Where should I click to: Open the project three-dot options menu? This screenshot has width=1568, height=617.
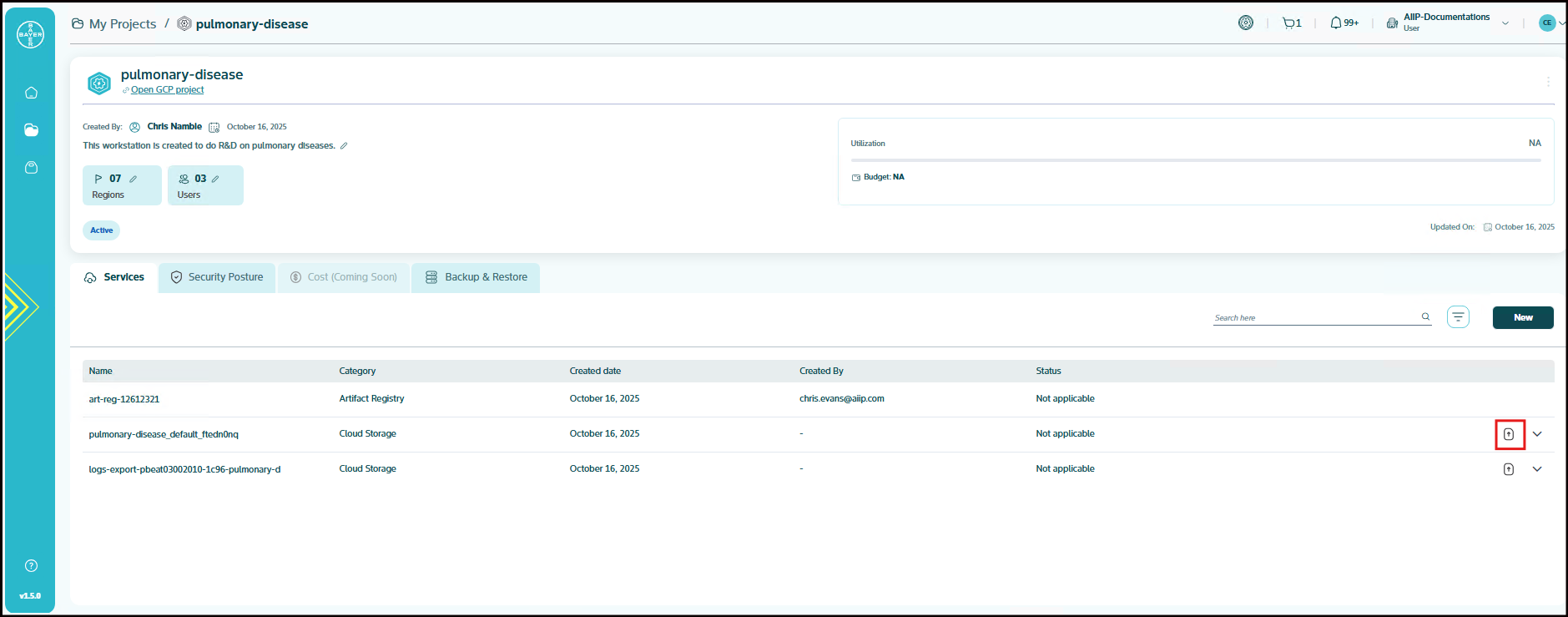coord(1548,82)
